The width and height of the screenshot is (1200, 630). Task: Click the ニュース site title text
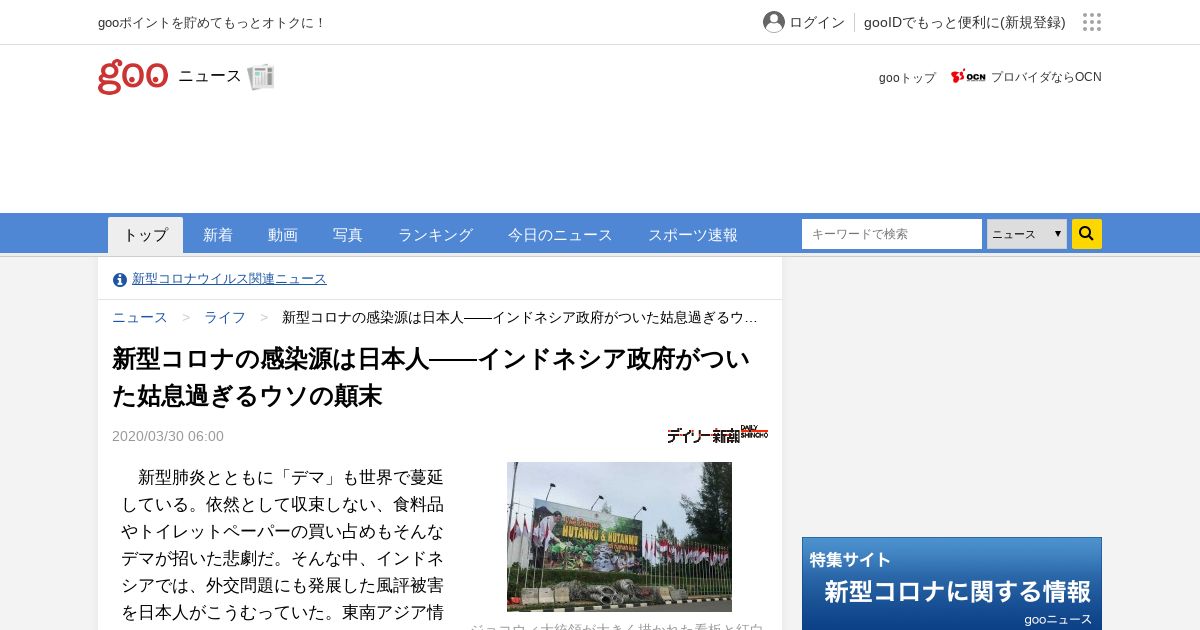point(210,76)
